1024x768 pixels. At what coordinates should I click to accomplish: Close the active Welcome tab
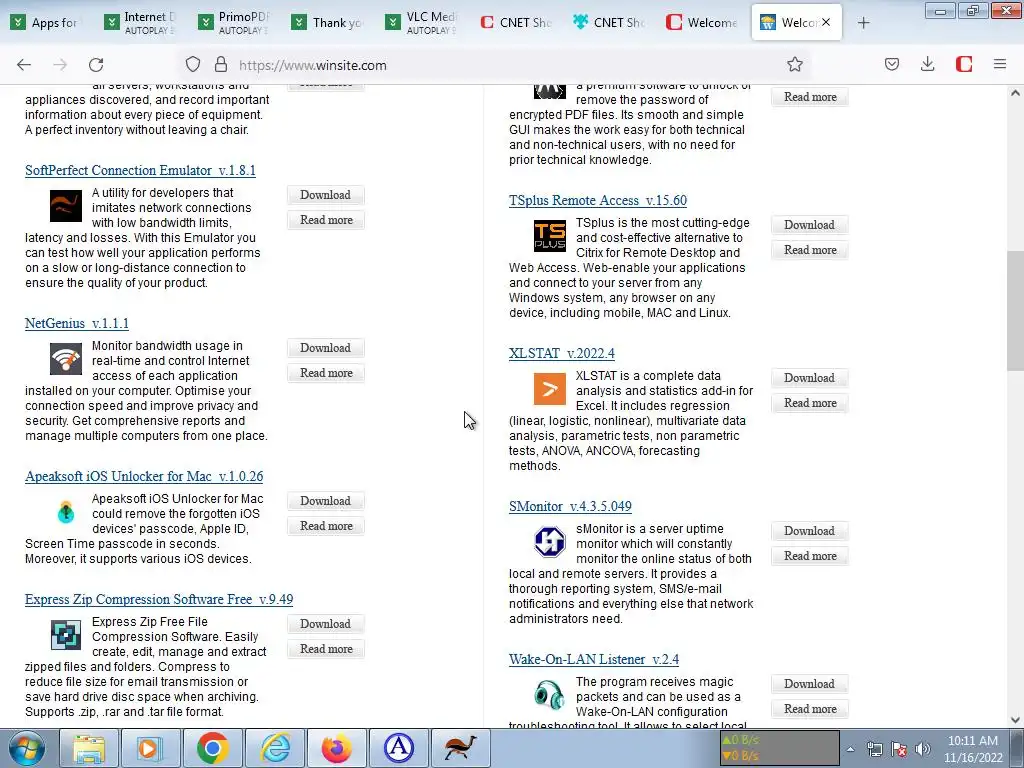pos(826,22)
